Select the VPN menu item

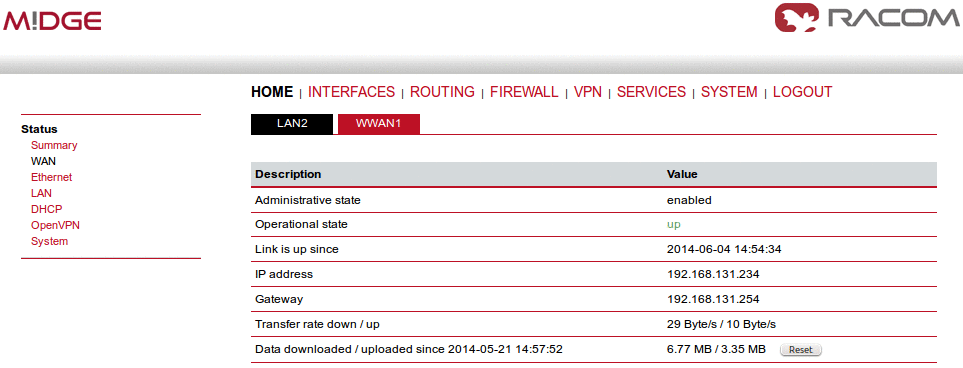tap(588, 92)
